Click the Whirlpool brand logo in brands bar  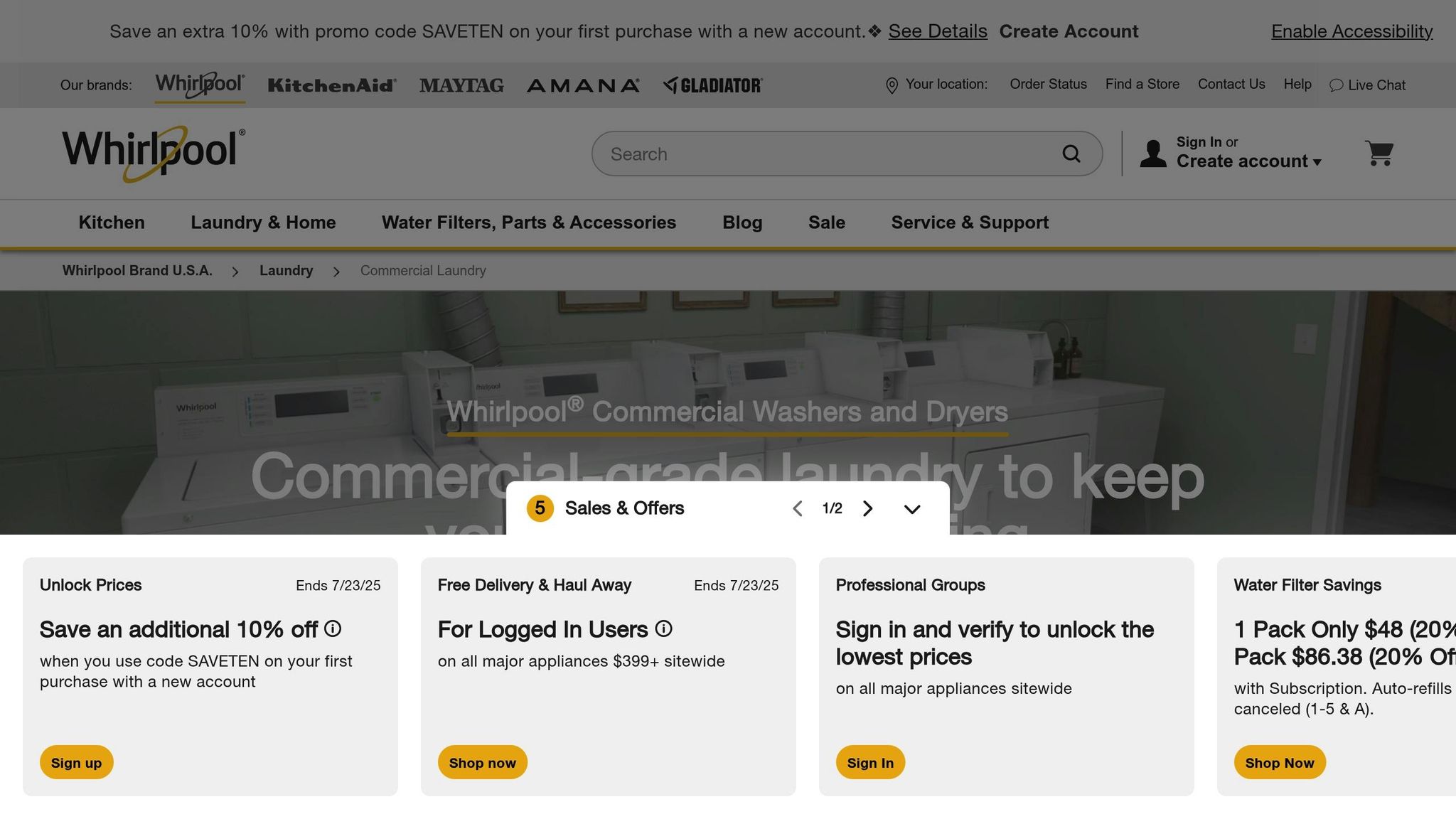[200, 85]
